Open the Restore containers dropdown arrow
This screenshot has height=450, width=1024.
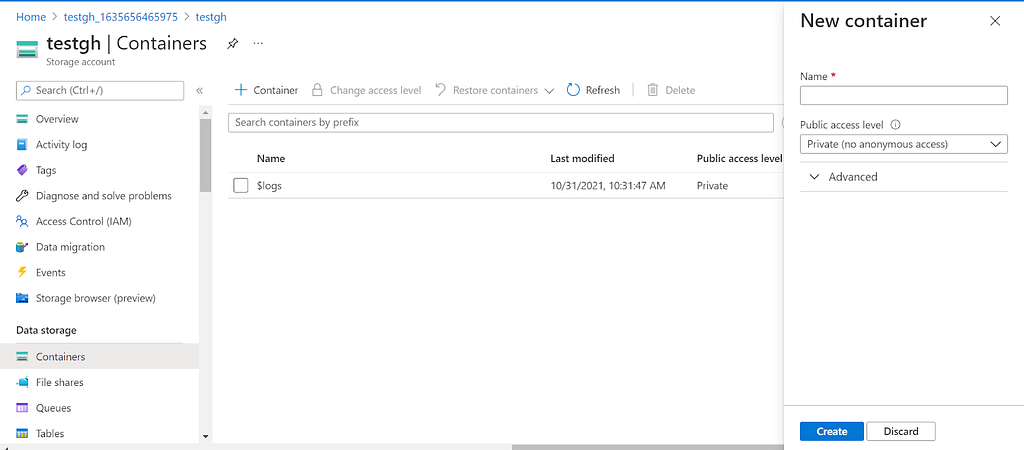point(549,91)
